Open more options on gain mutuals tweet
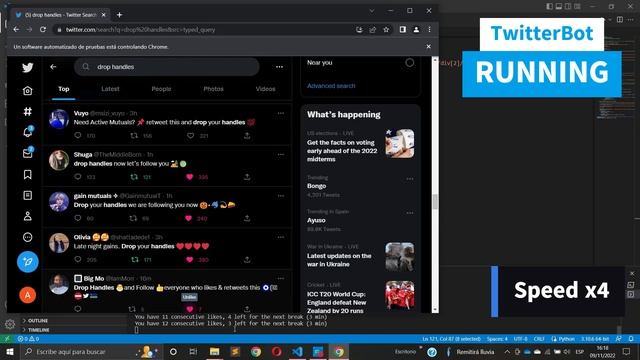 [x=281, y=196]
